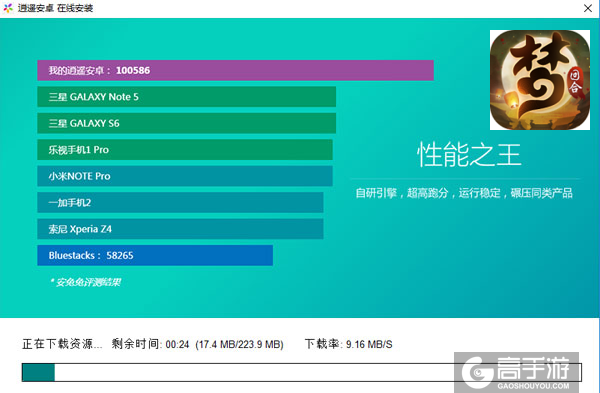Click the 性能之王 heading

469,155
